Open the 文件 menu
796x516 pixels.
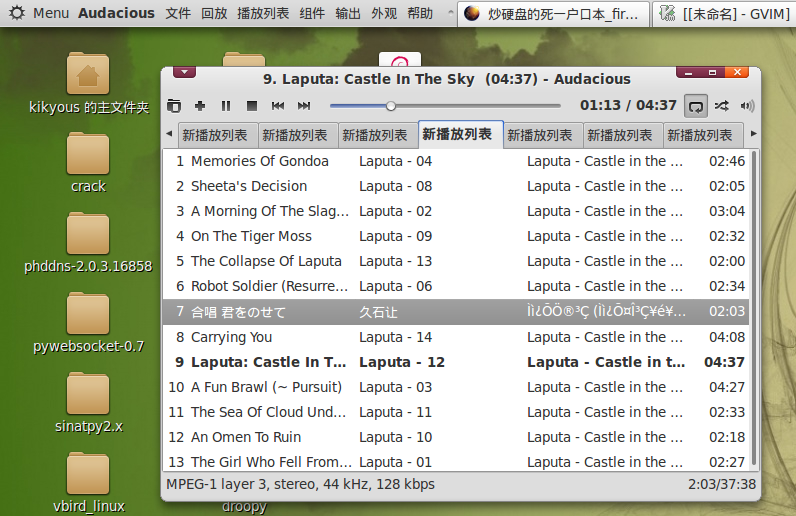pos(178,13)
